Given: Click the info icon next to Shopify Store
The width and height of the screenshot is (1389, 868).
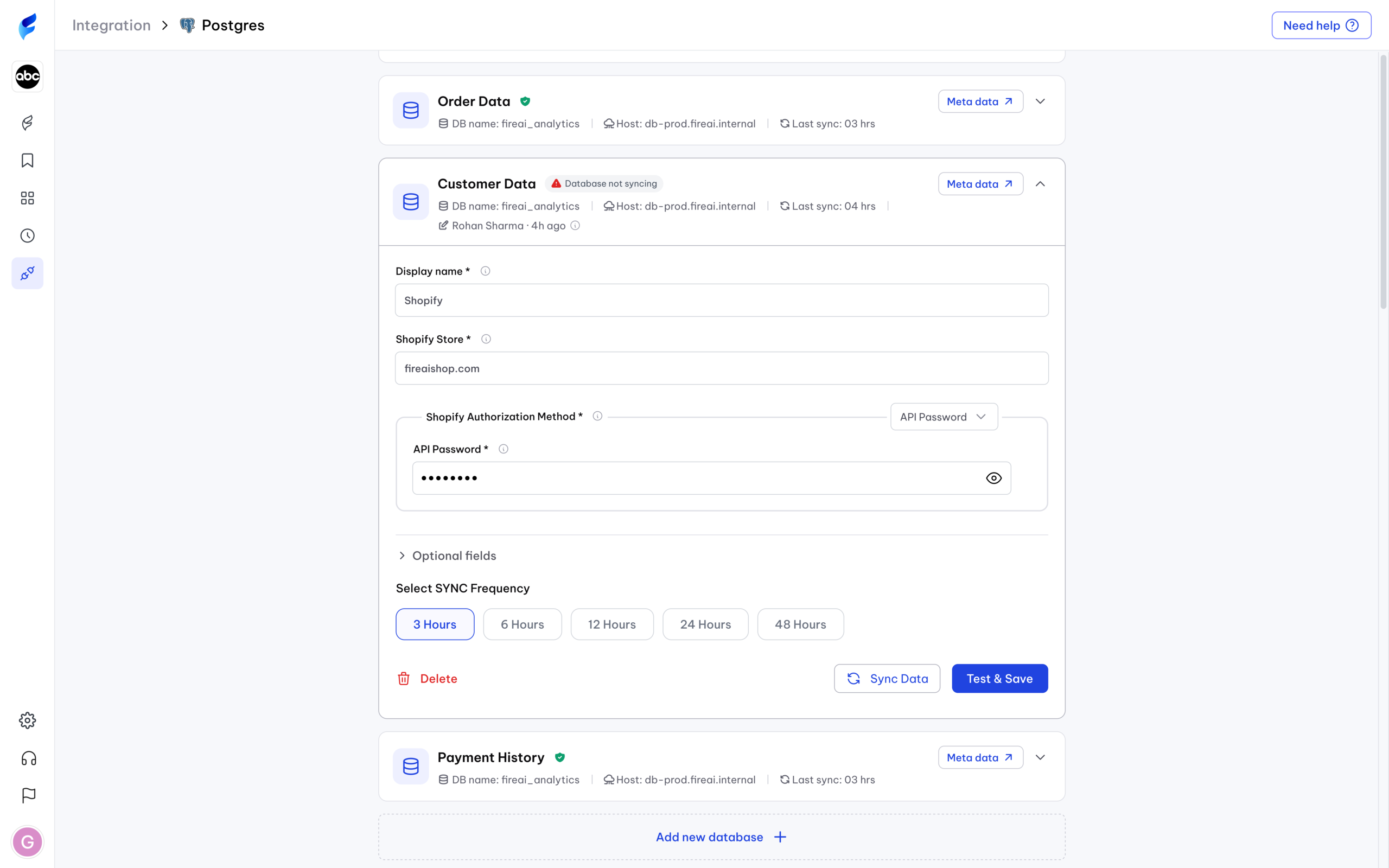Looking at the screenshot, I should pos(486,339).
